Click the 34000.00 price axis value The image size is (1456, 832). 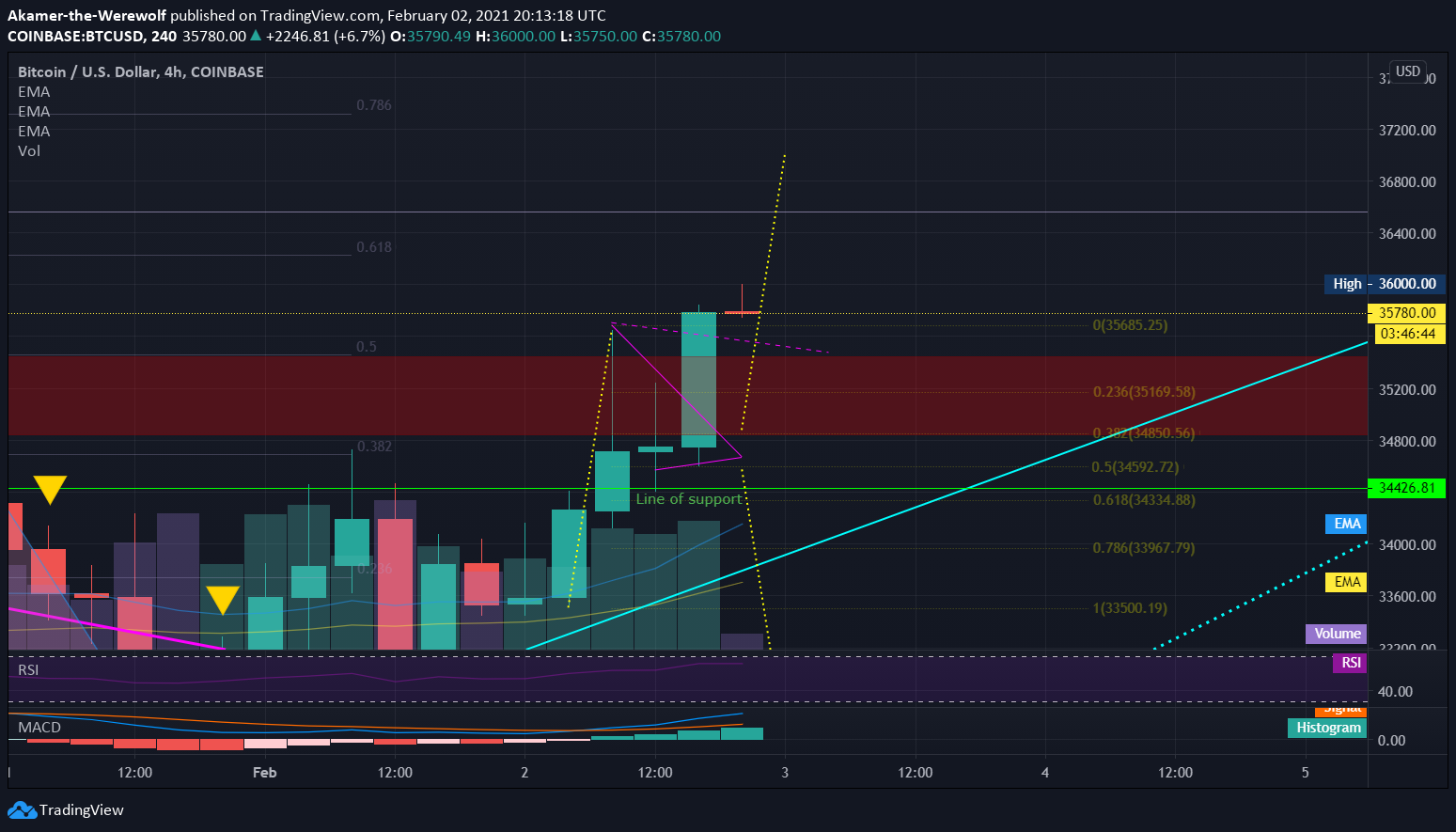[x=1407, y=544]
